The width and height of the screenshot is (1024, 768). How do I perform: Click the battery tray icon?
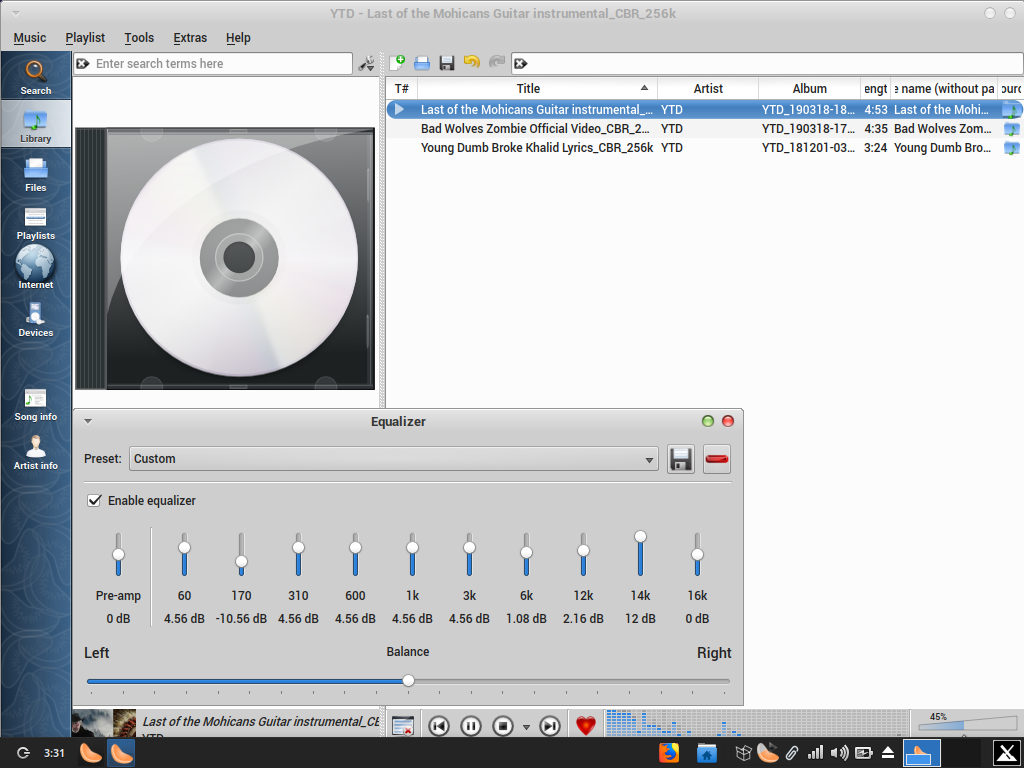pos(863,753)
